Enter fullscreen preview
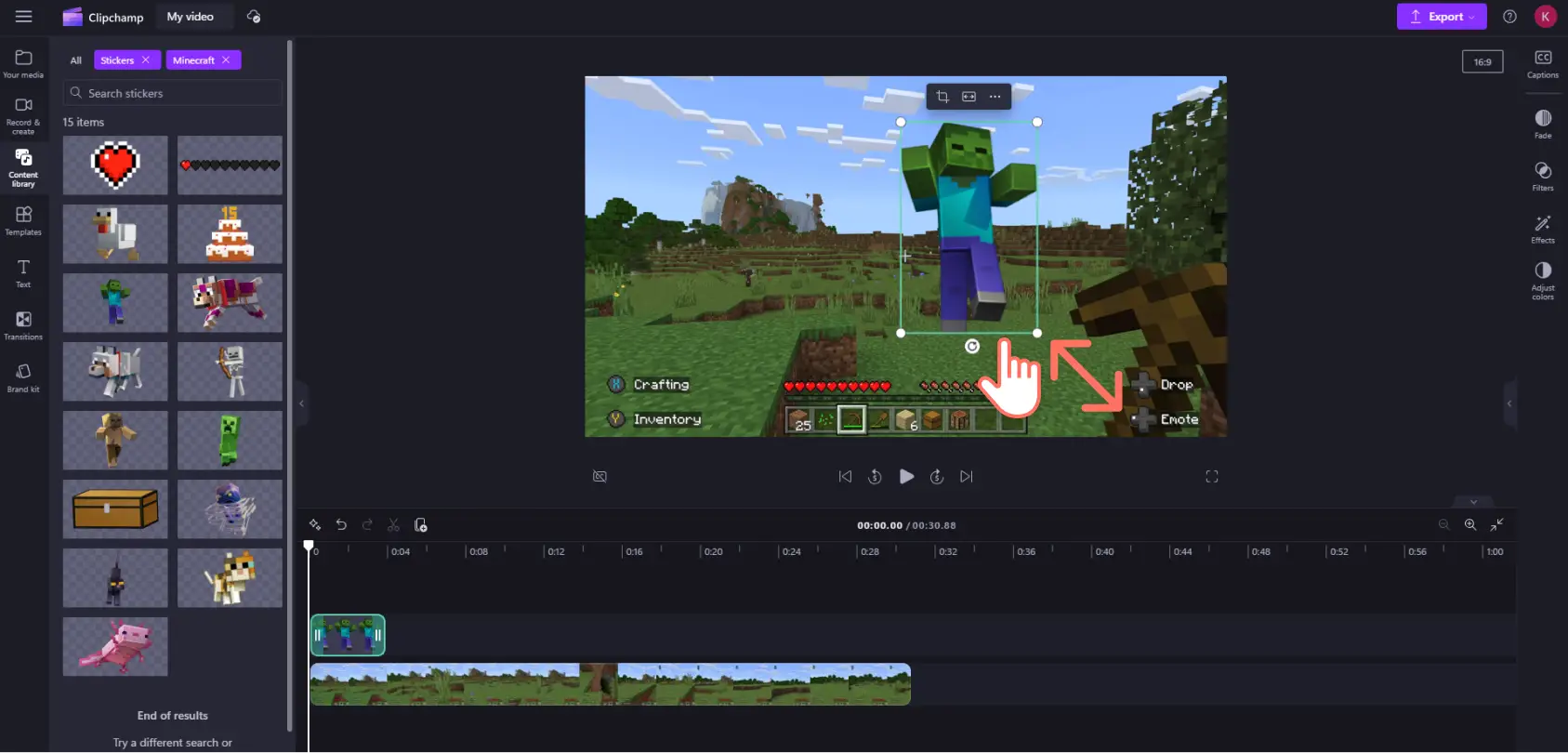The height and width of the screenshot is (753, 1568). click(x=1212, y=476)
